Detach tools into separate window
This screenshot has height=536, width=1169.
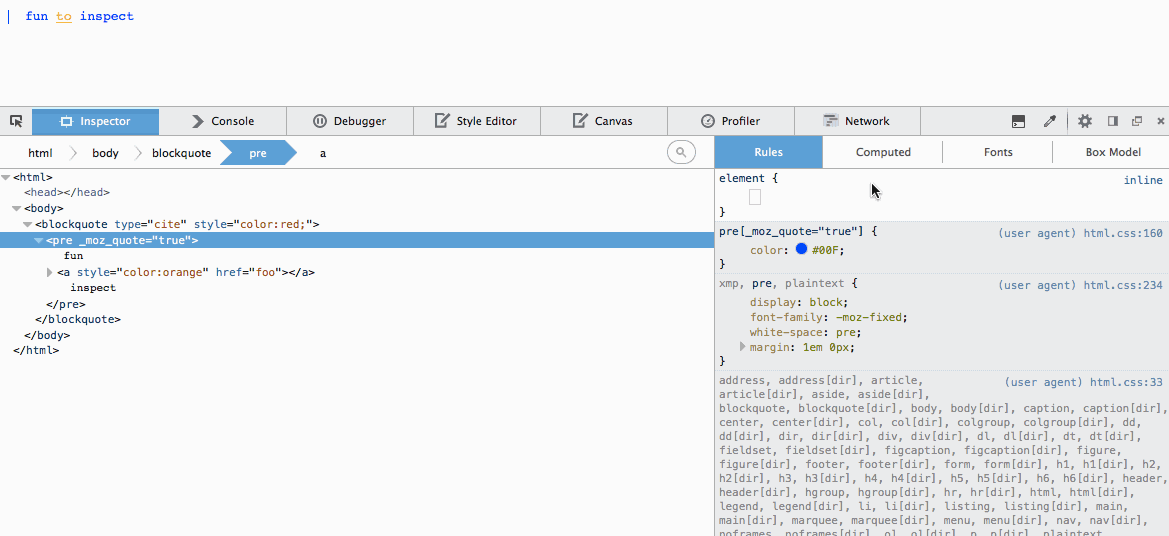tap(1137, 121)
